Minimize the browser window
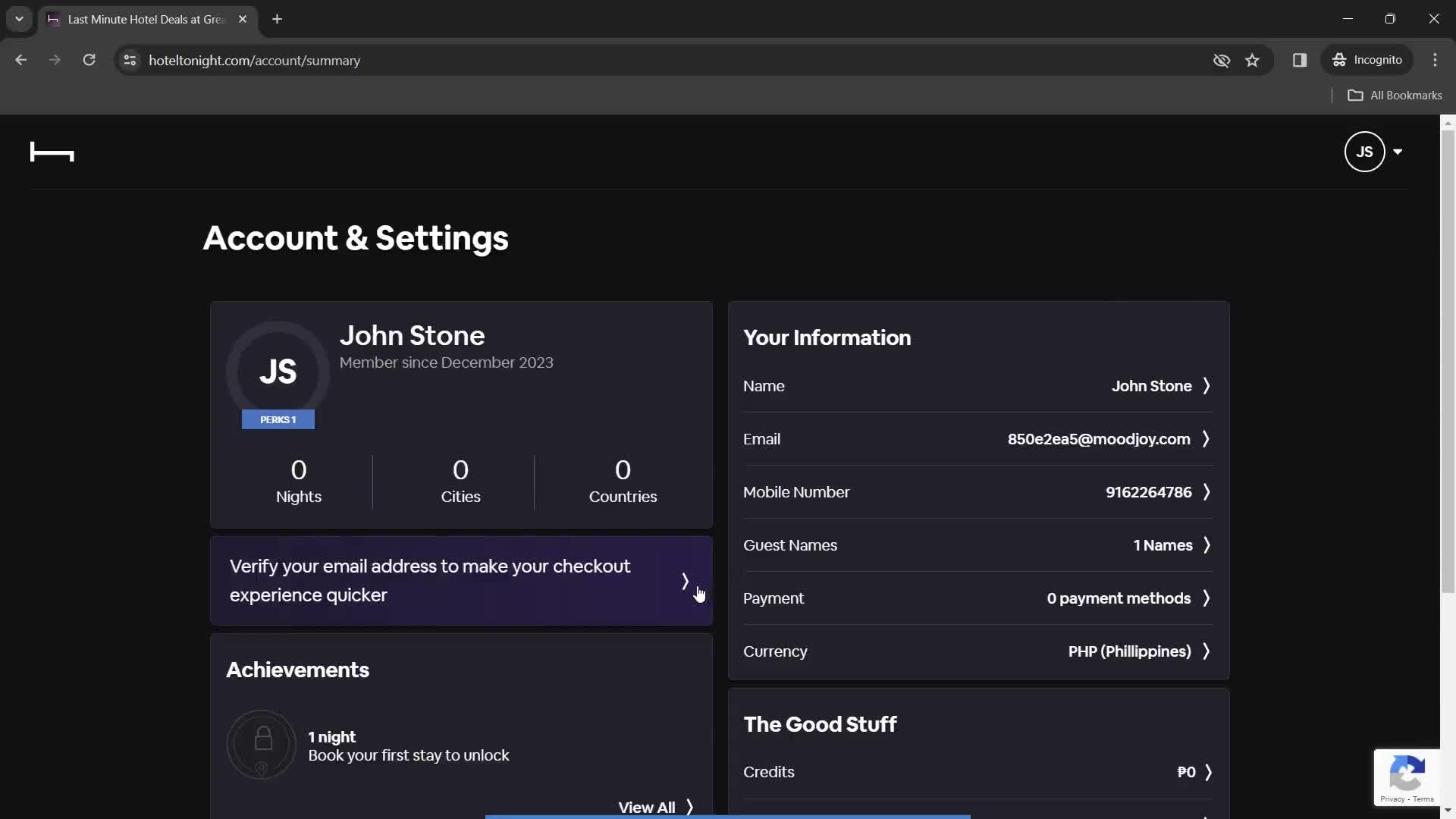 [x=1348, y=19]
